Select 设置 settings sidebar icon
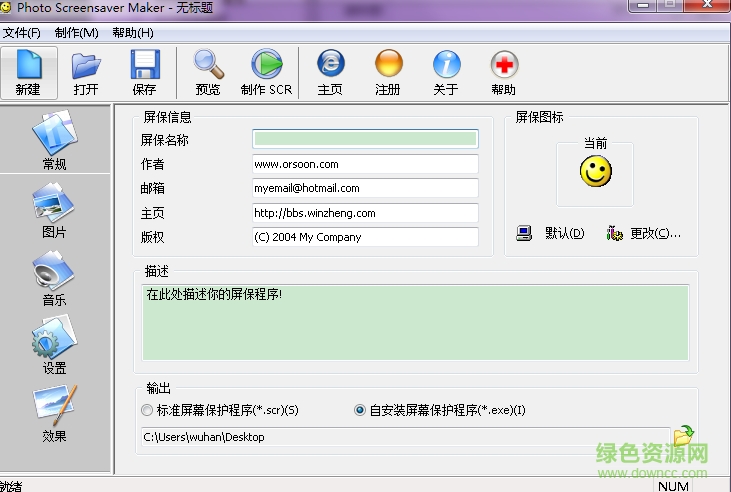This screenshot has width=731, height=492. click(55, 345)
